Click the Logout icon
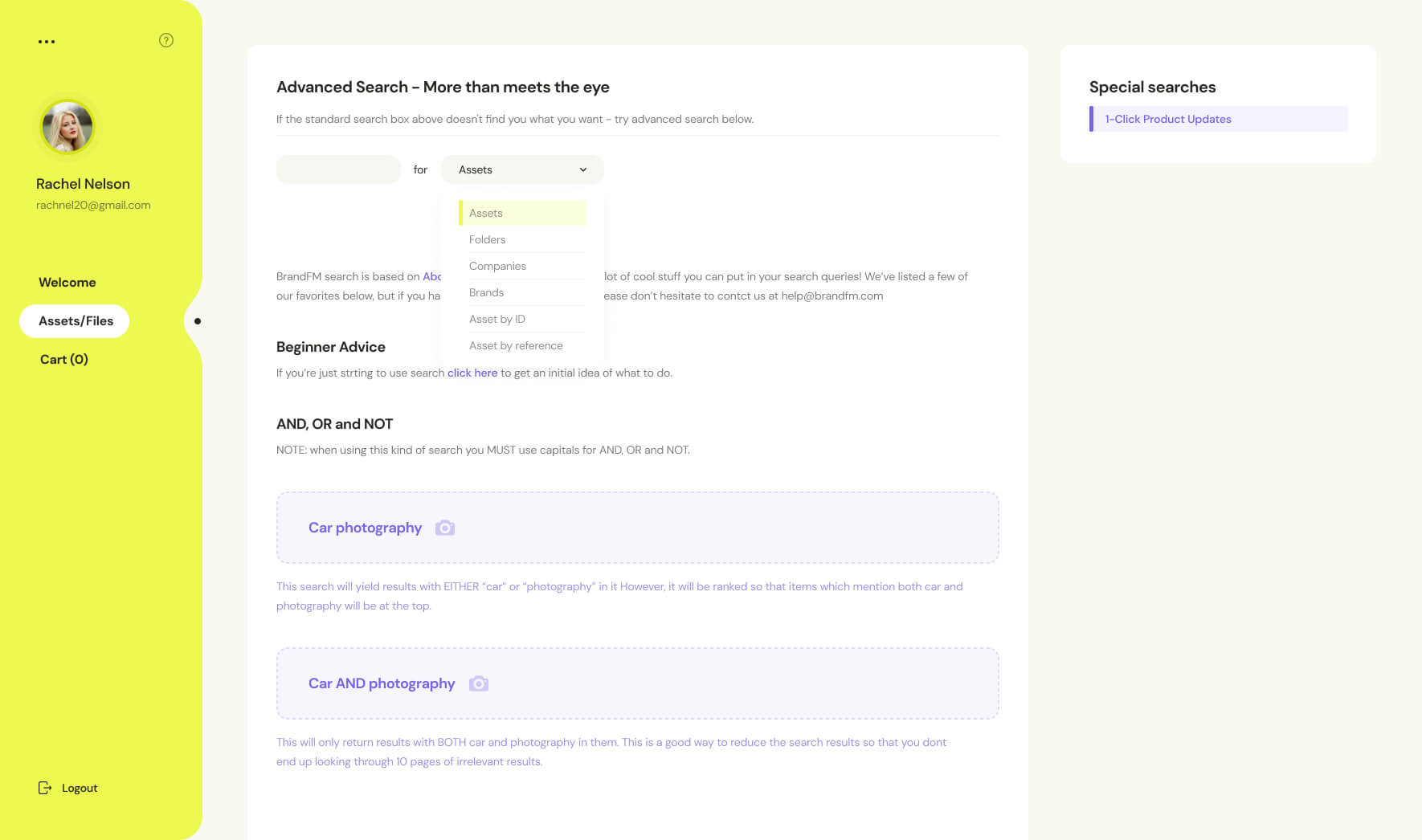Viewport: 1422px width, 840px height. point(45,788)
